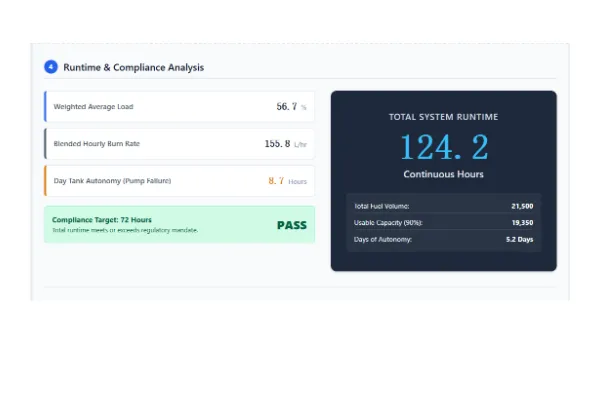Click the 'Days of Autonomy:' label

[x=383, y=240]
